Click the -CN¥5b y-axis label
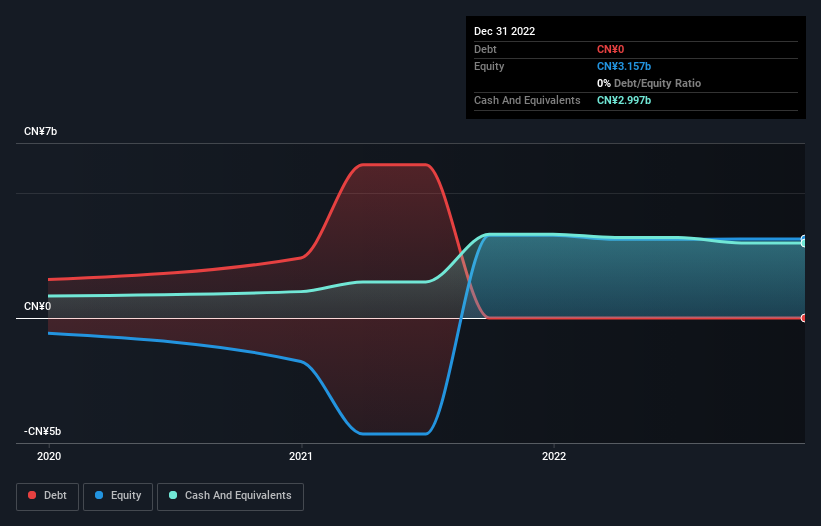Screen dimensions: 821x526 click(42, 431)
